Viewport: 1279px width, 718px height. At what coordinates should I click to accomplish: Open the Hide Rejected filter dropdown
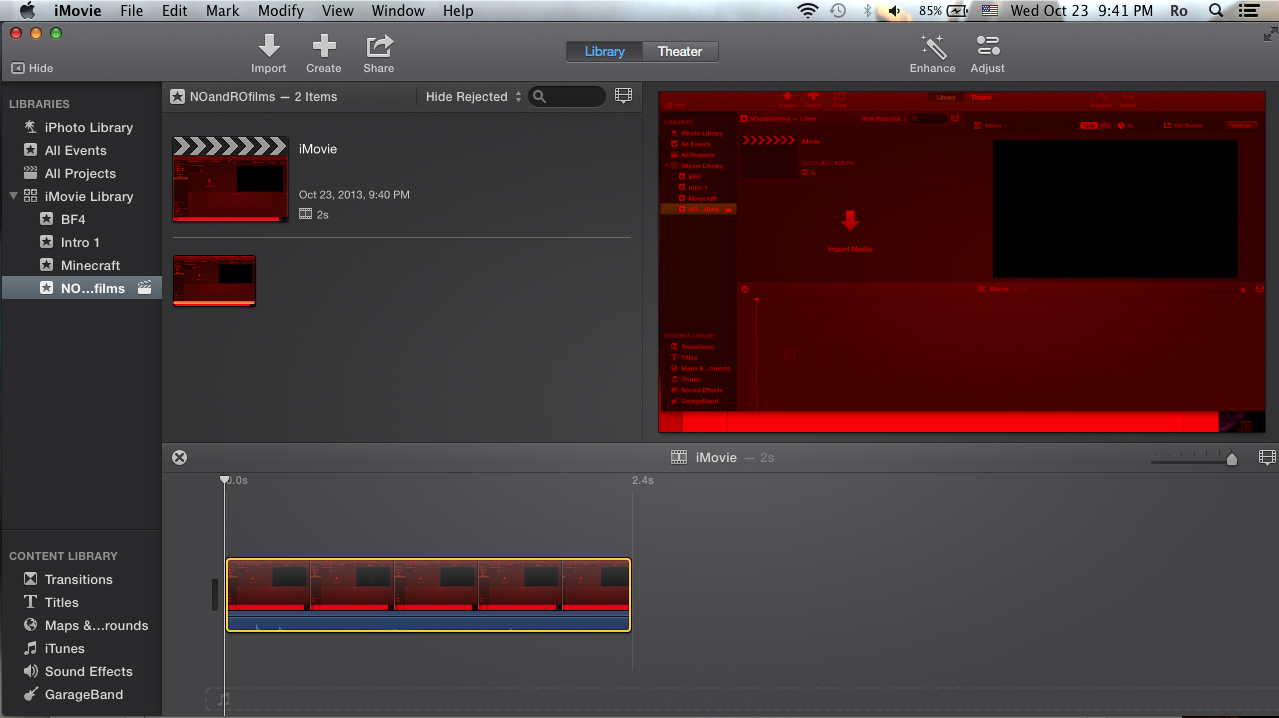pyautogui.click(x=472, y=96)
